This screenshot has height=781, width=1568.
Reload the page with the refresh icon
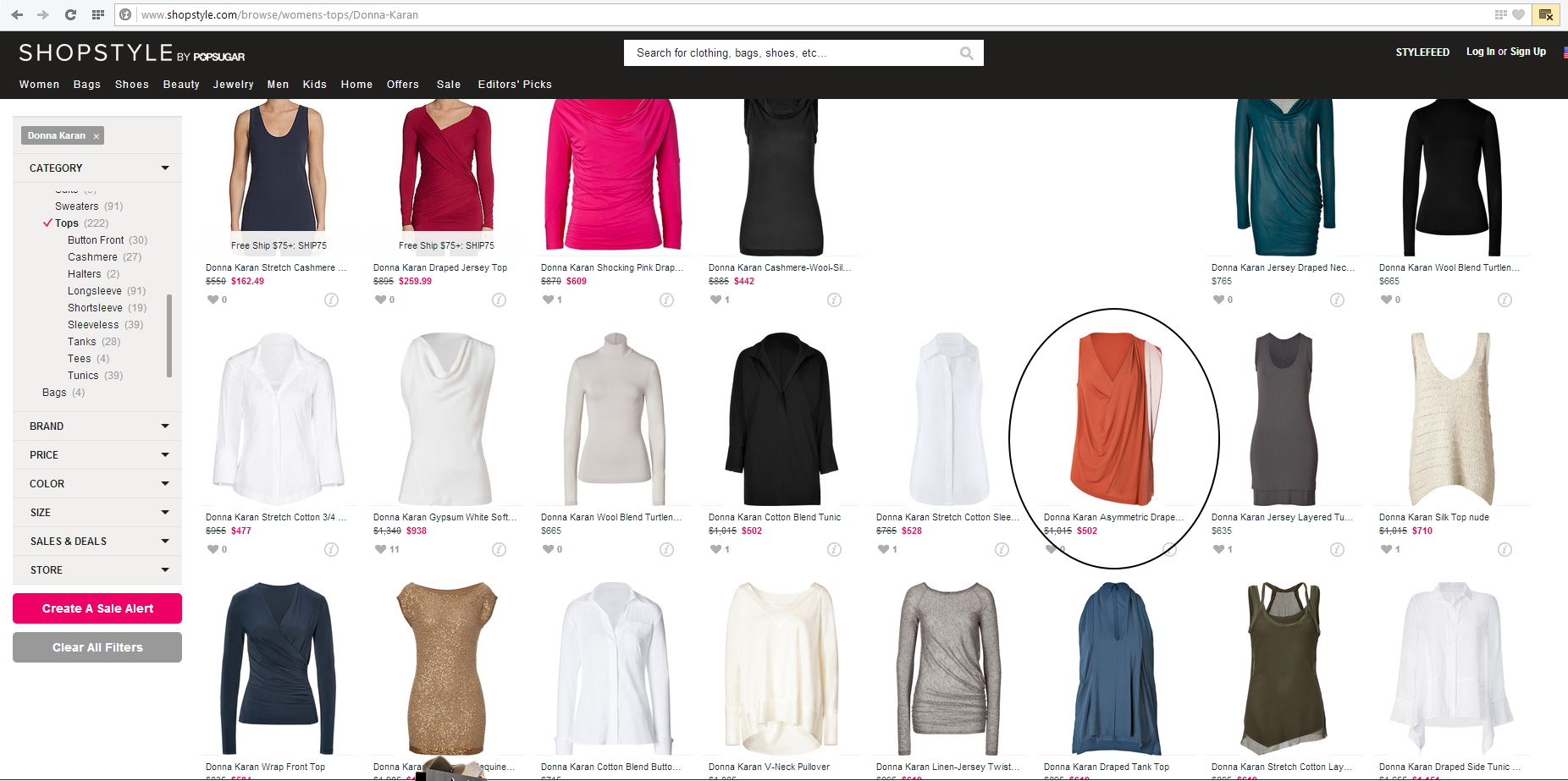pyautogui.click(x=70, y=14)
